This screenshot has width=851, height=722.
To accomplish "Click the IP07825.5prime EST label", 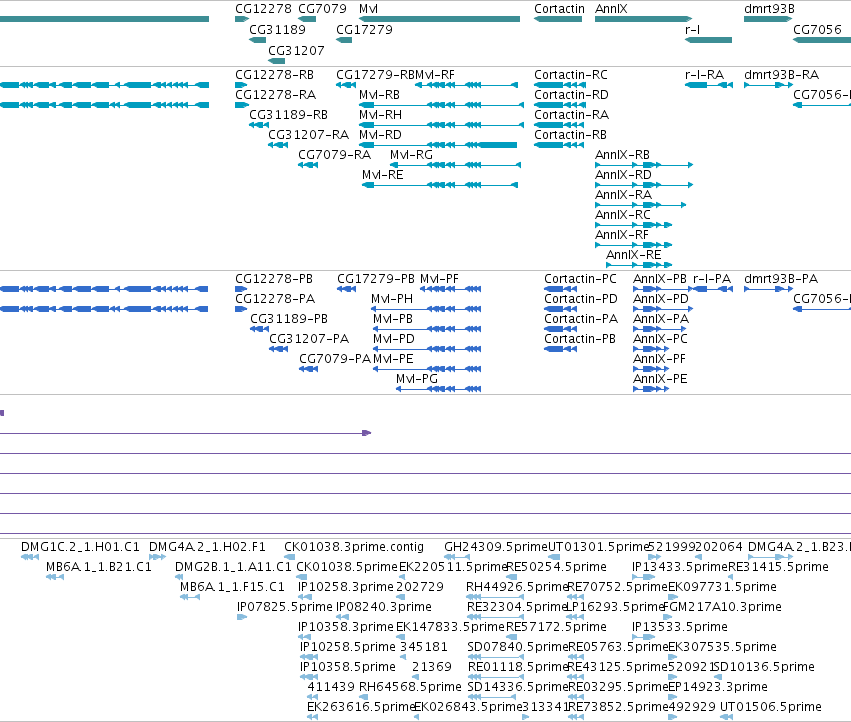I will pos(285,607).
